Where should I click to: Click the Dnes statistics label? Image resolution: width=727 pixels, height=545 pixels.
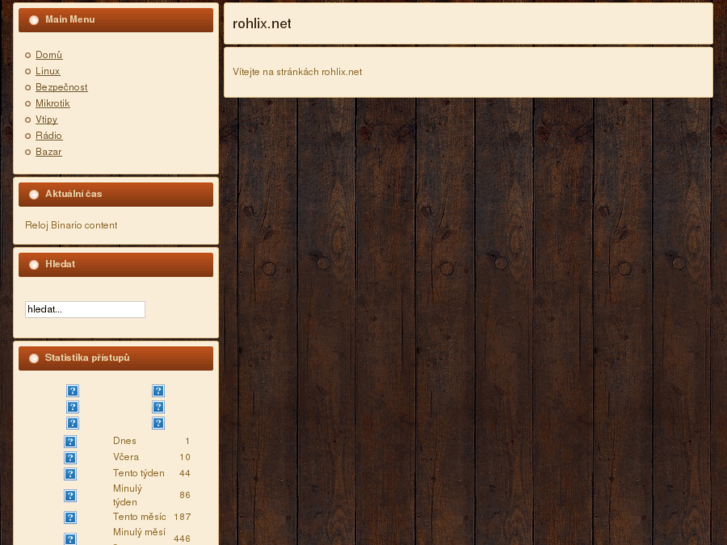tap(125, 441)
